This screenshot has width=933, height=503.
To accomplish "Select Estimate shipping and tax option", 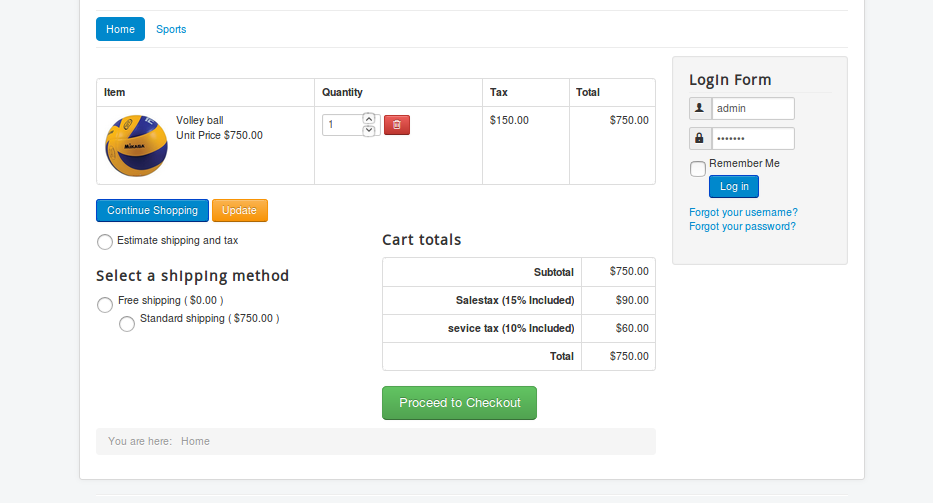I will tap(105, 242).
